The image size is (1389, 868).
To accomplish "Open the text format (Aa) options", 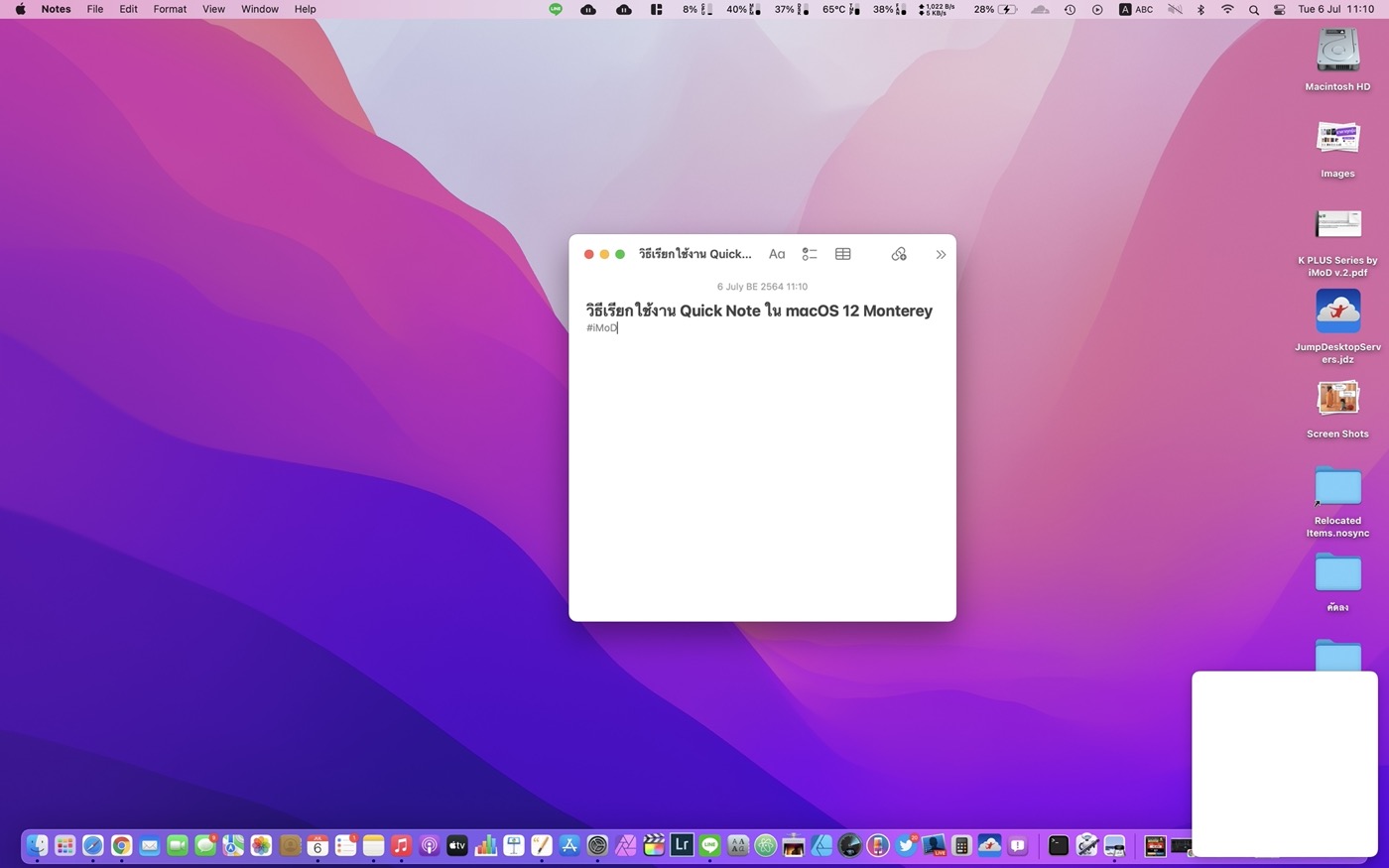I will click(x=777, y=255).
